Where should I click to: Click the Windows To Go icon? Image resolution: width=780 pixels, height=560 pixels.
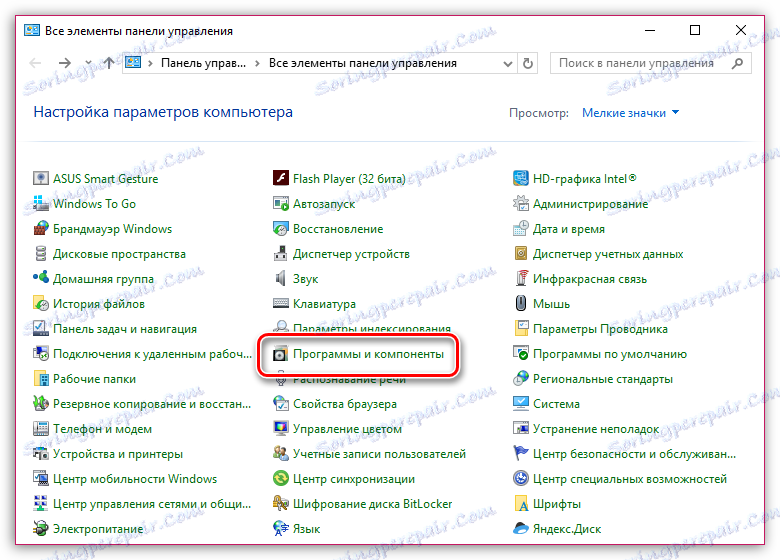point(40,203)
